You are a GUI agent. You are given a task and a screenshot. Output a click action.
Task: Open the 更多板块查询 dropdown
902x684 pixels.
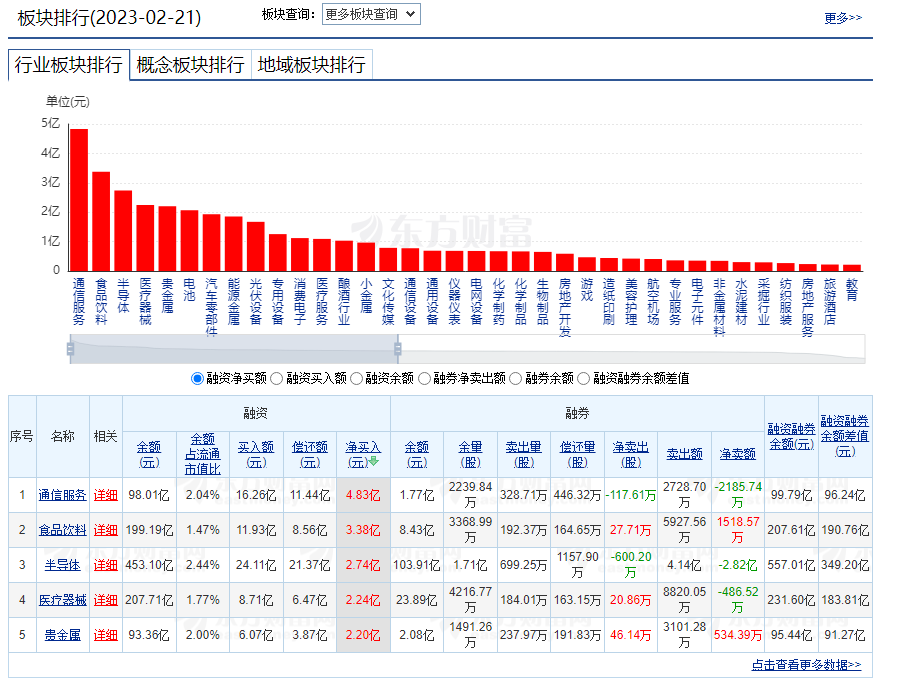tap(370, 15)
